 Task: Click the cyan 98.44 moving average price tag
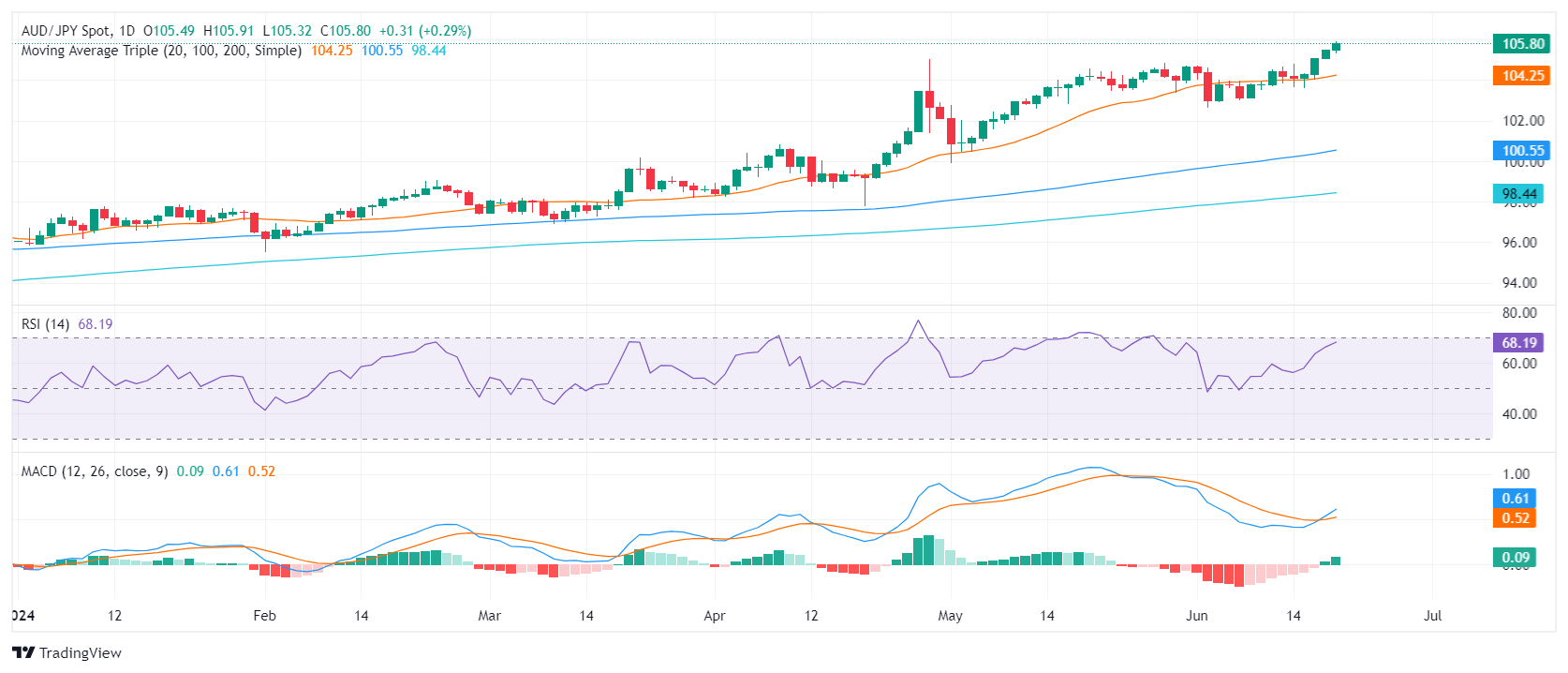point(1518,194)
